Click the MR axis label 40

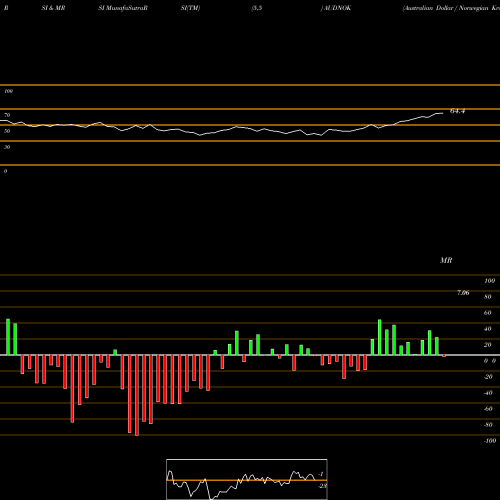(488, 329)
